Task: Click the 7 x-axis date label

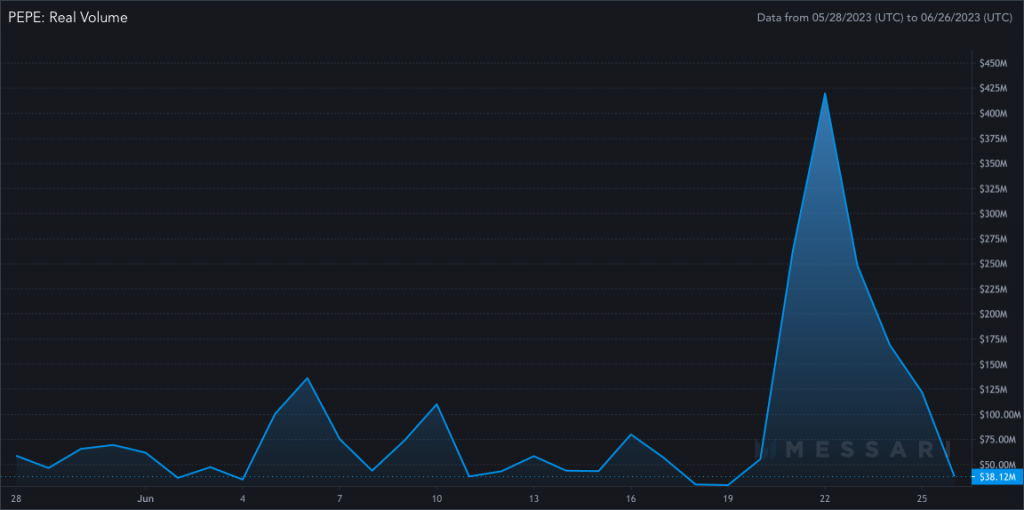Action: (x=340, y=499)
